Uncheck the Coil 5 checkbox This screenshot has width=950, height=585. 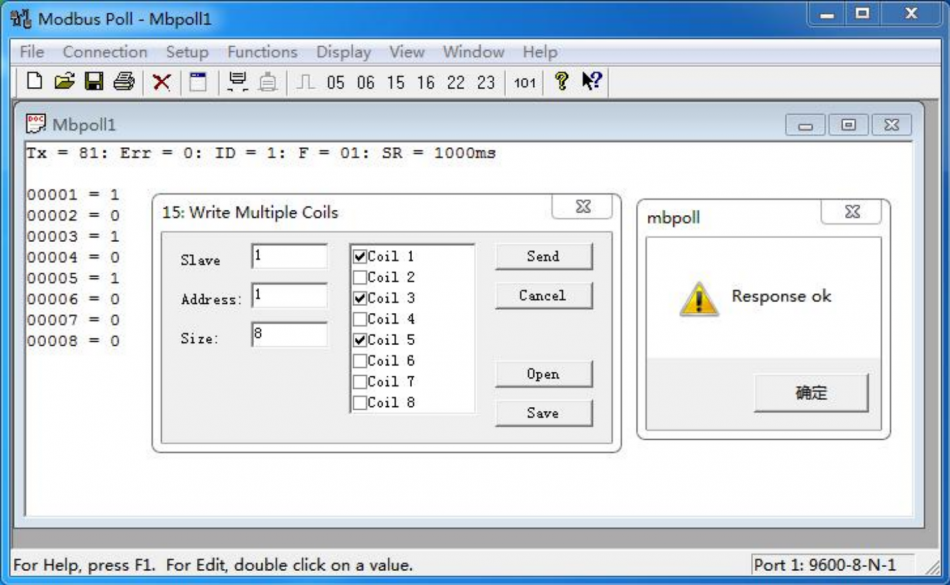pos(360,340)
